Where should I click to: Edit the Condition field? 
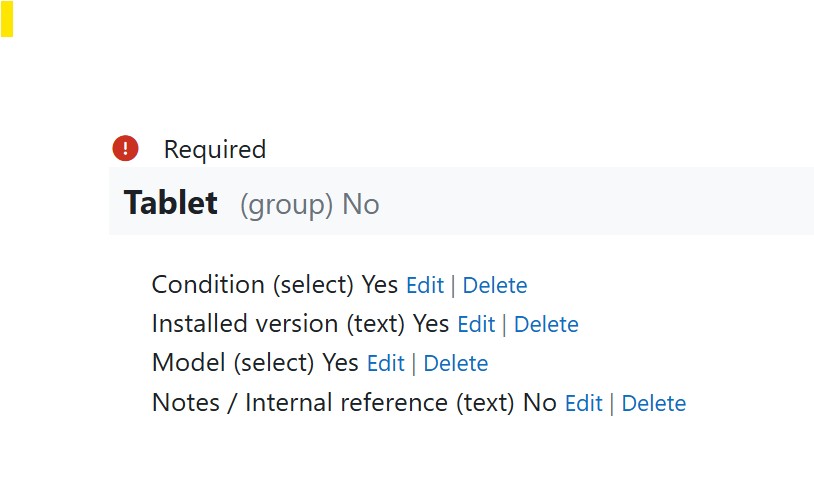(x=424, y=285)
